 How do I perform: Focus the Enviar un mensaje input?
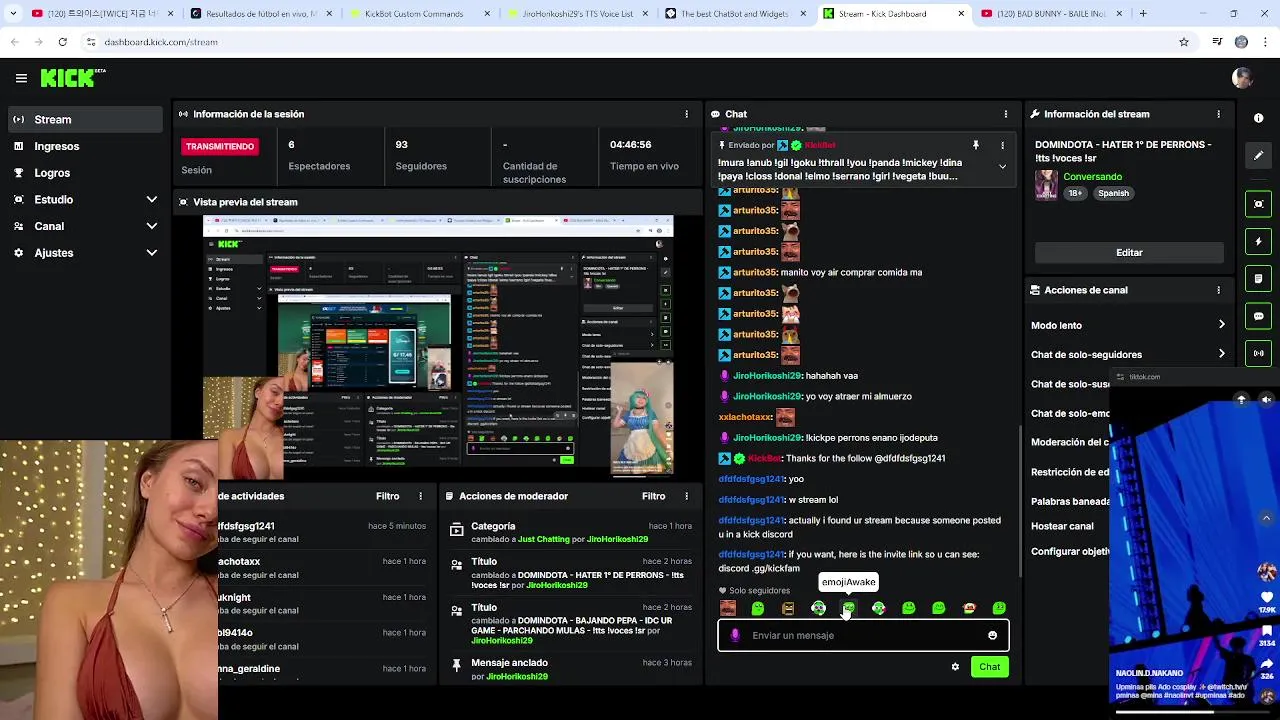[x=863, y=635]
